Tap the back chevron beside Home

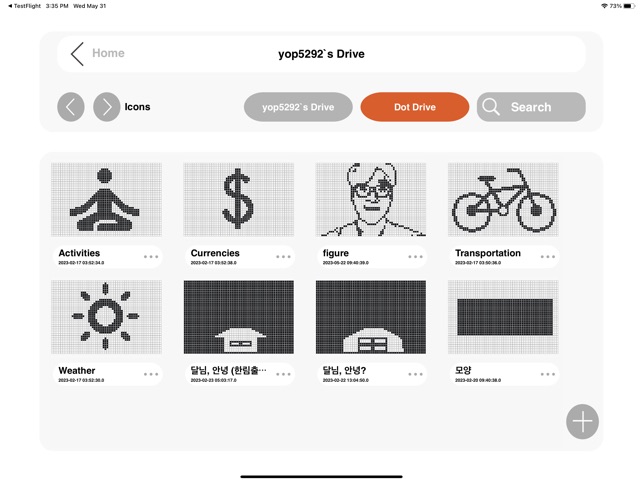(77, 54)
